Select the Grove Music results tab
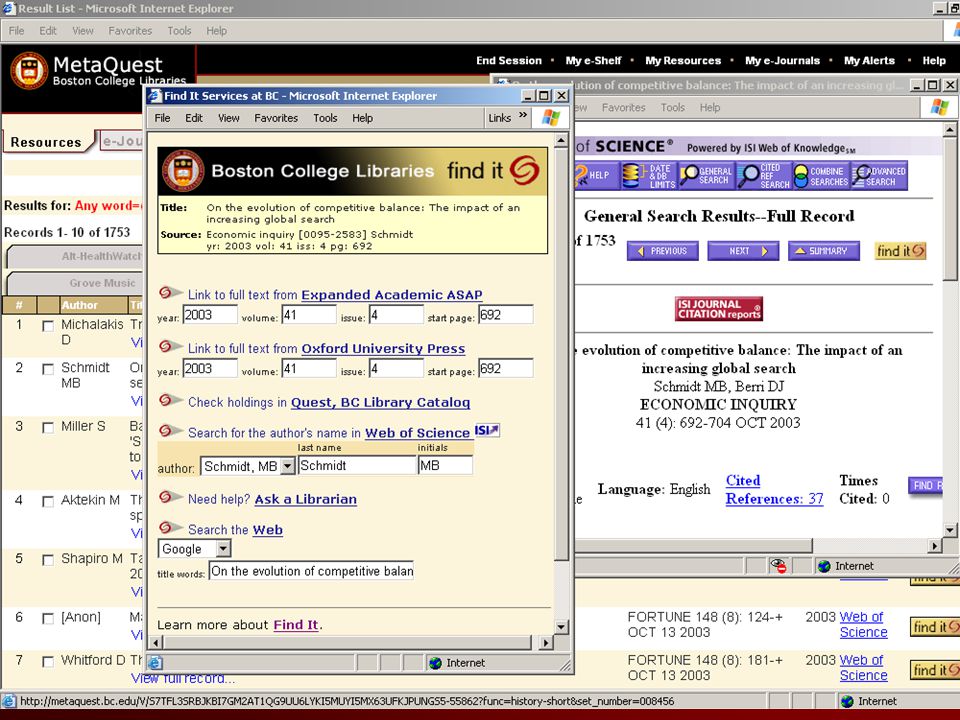The width and height of the screenshot is (960, 720). tap(76, 283)
